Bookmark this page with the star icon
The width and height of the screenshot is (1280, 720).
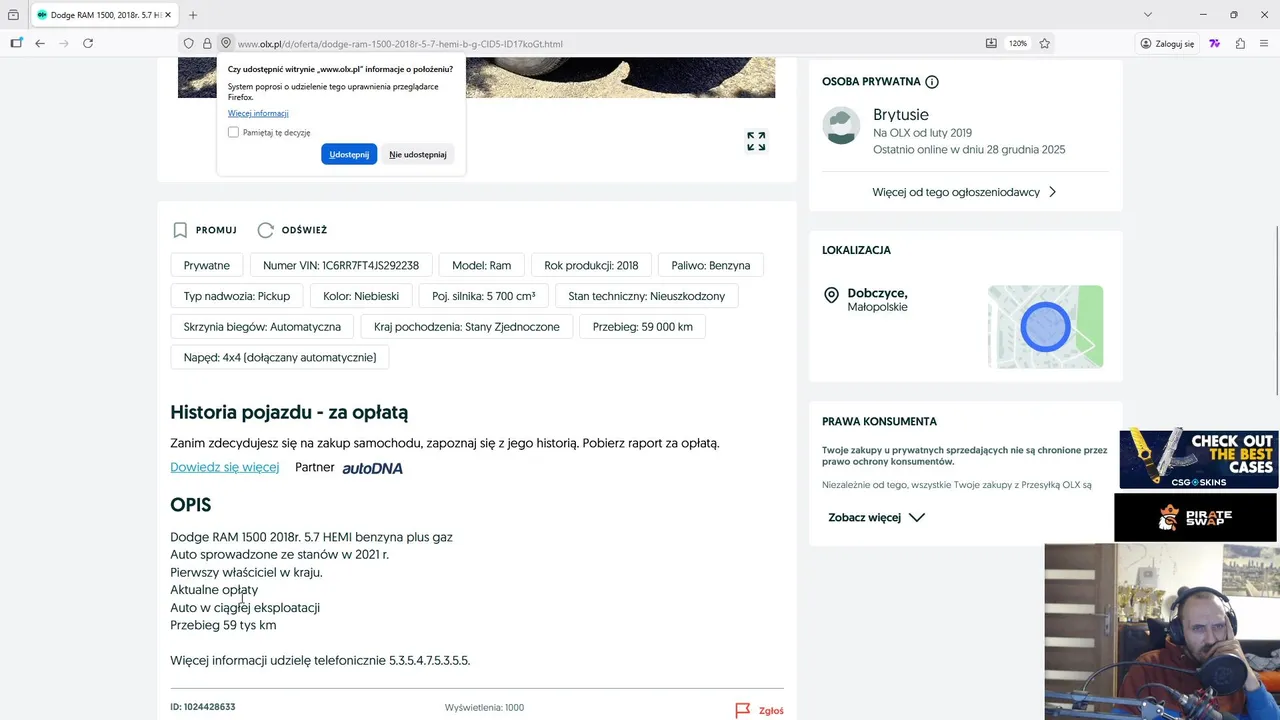[1044, 43]
